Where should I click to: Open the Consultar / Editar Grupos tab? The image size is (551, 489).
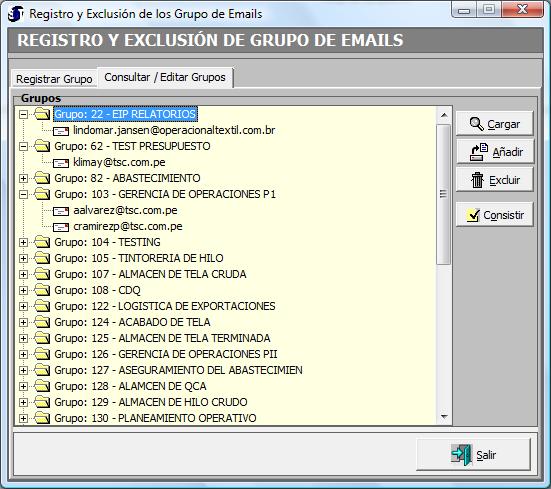point(165,77)
